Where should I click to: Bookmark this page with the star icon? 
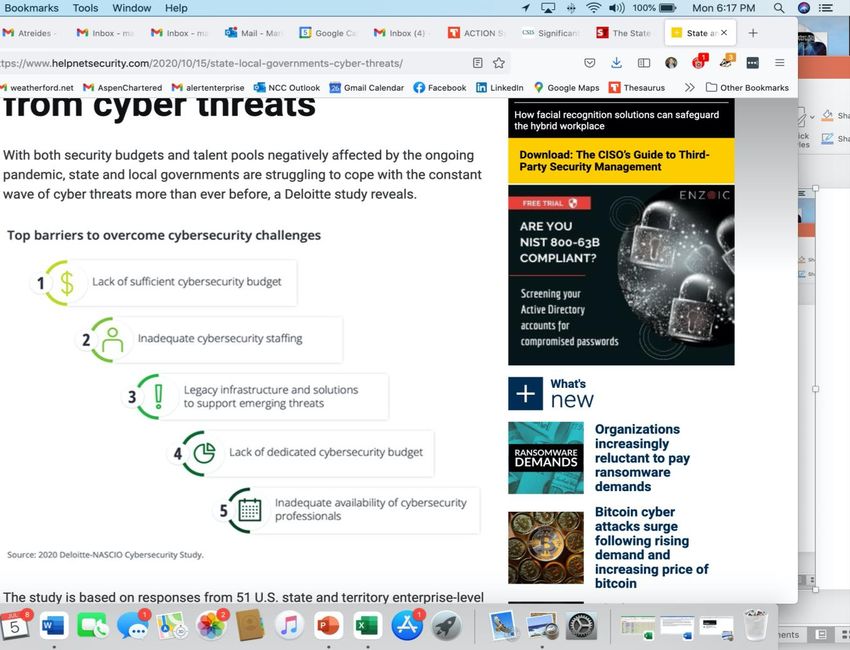click(x=499, y=63)
